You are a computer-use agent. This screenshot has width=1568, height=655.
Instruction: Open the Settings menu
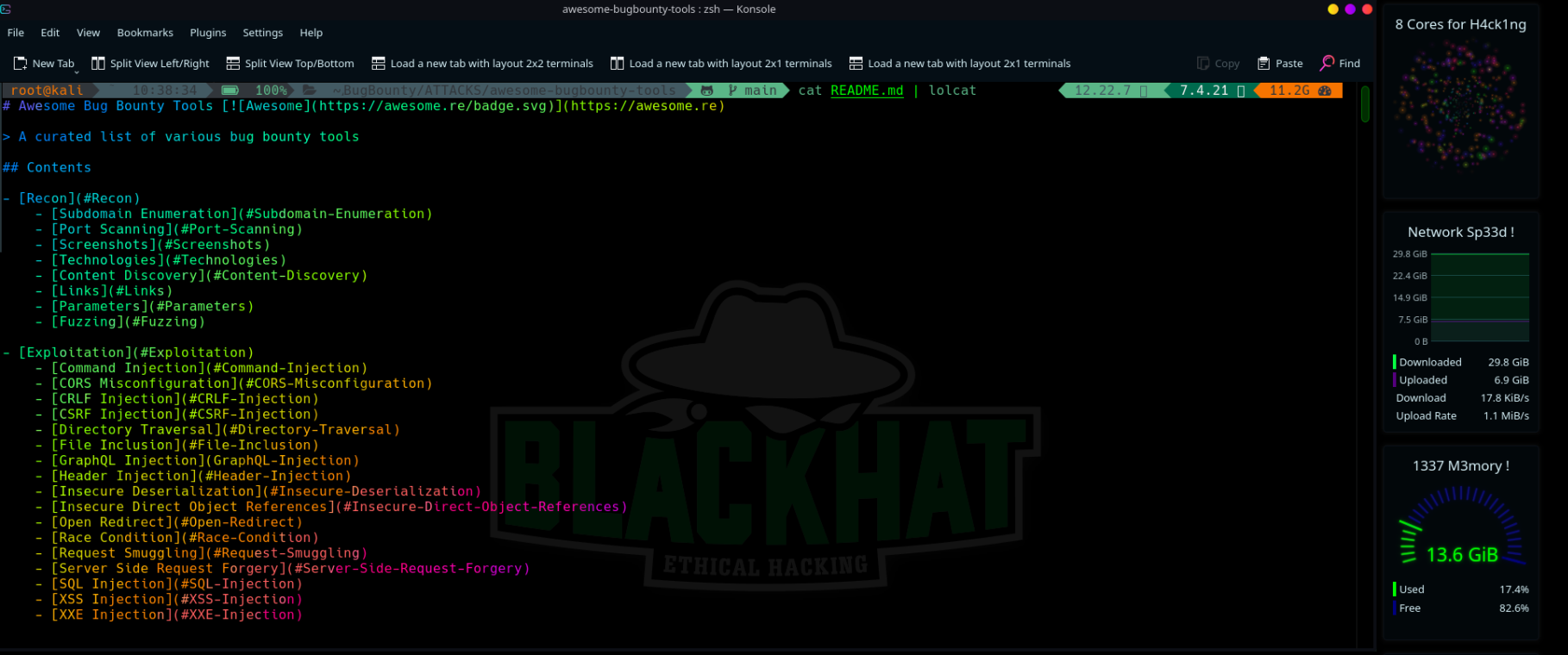coord(262,33)
